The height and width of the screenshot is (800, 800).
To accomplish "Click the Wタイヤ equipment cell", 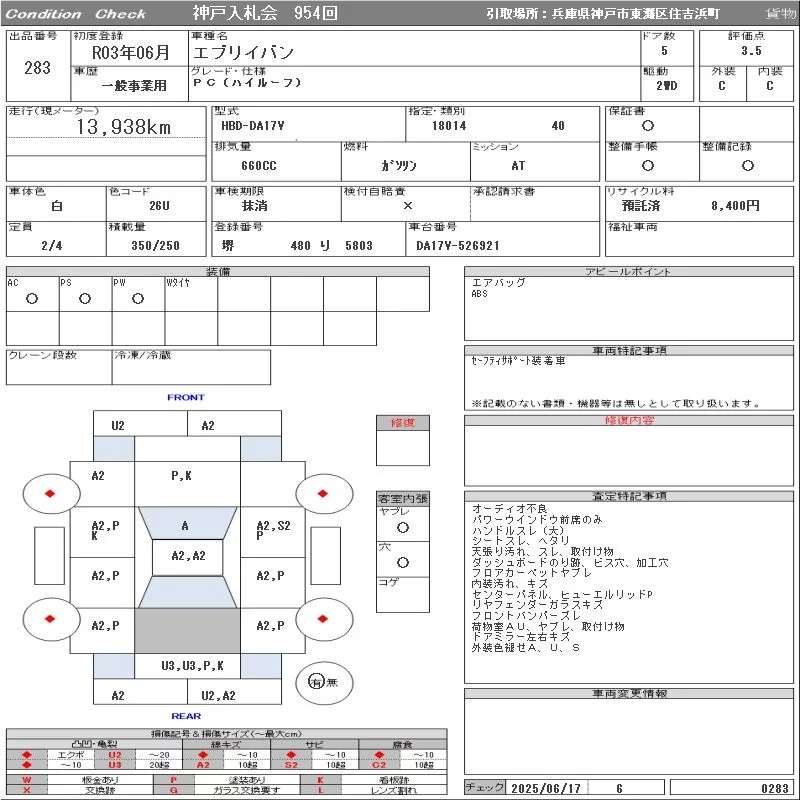I will (191, 294).
